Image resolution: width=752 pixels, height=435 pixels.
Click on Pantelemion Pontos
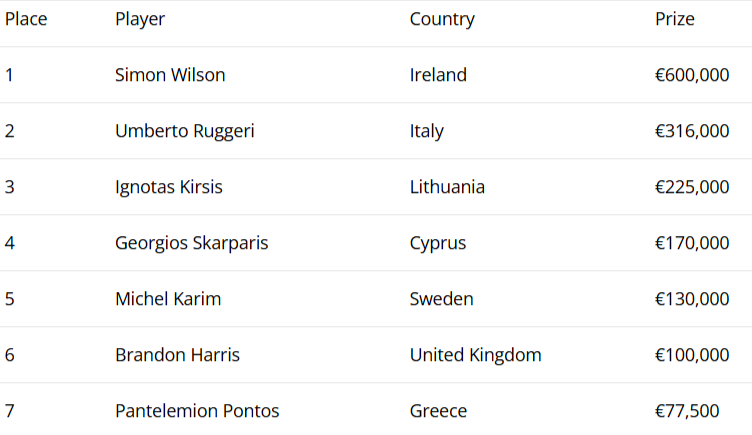click(197, 411)
